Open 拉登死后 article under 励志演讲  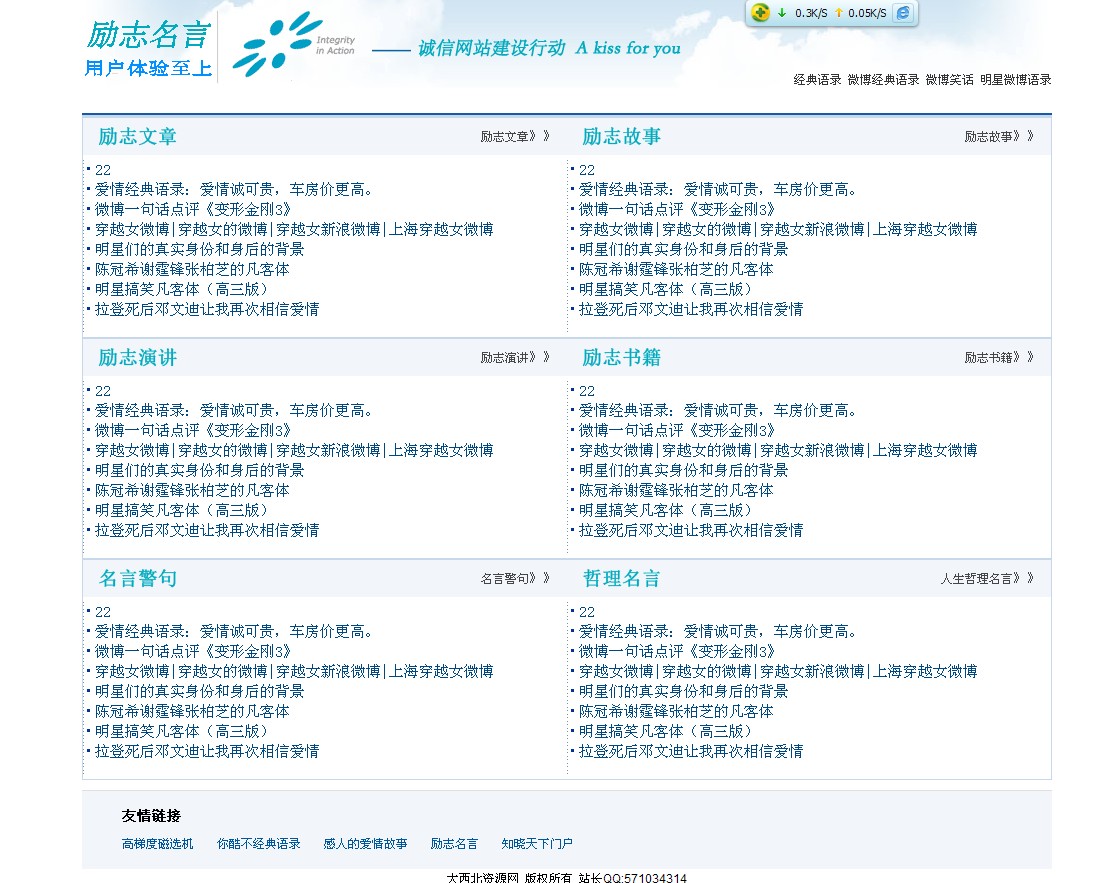pos(207,530)
